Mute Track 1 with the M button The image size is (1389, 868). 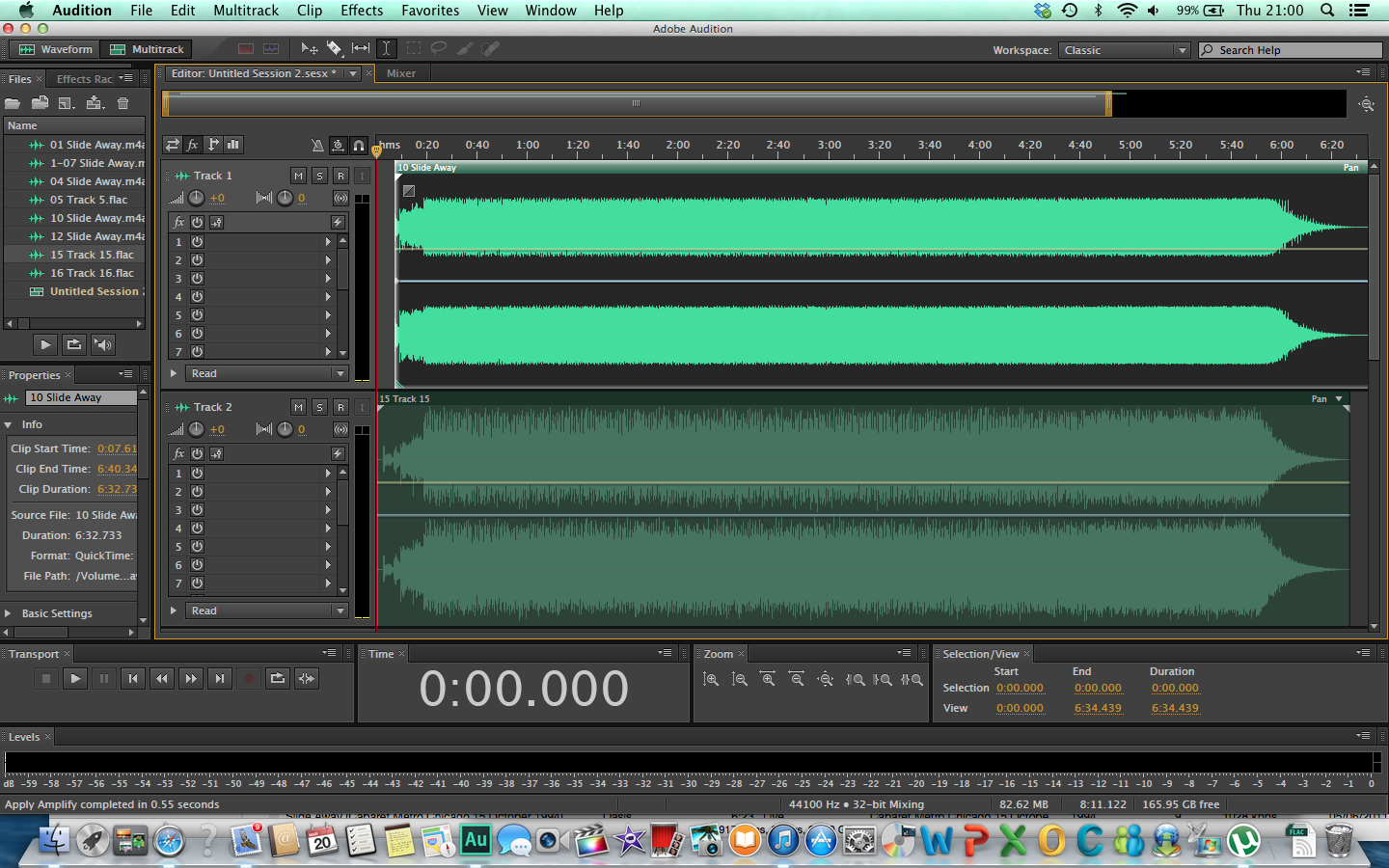point(298,176)
